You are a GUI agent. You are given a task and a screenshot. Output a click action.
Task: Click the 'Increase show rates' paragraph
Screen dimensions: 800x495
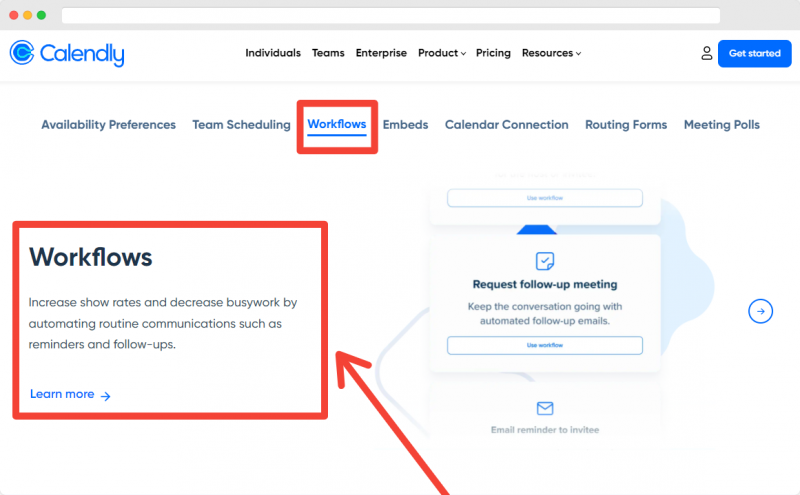point(163,323)
